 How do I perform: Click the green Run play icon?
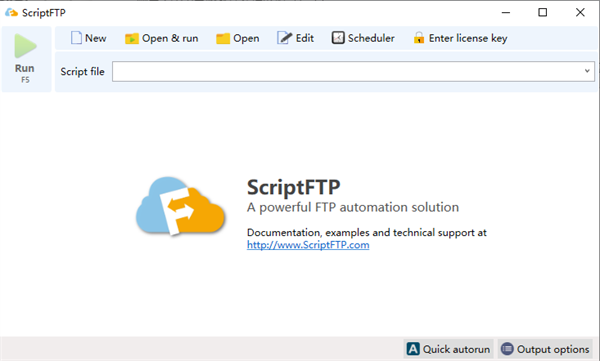coord(25,46)
